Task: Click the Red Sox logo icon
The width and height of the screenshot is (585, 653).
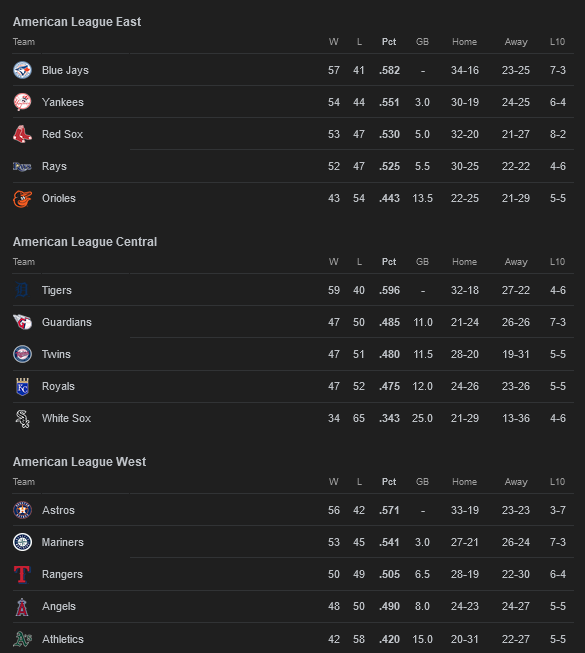Action: coord(22,135)
